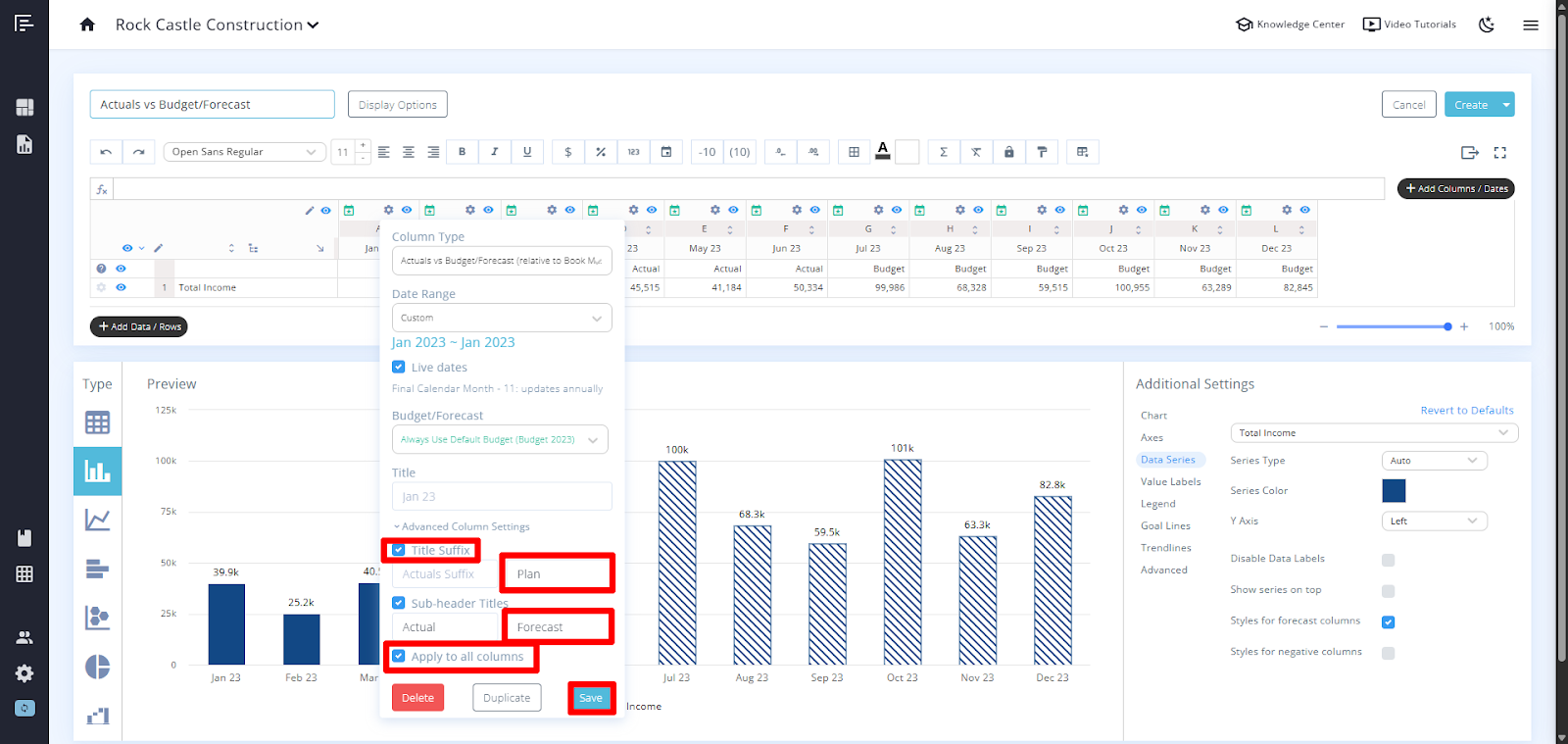The width and height of the screenshot is (1568, 744).
Task: Enable Disable Data Labels checkbox
Action: click(x=1388, y=560)
